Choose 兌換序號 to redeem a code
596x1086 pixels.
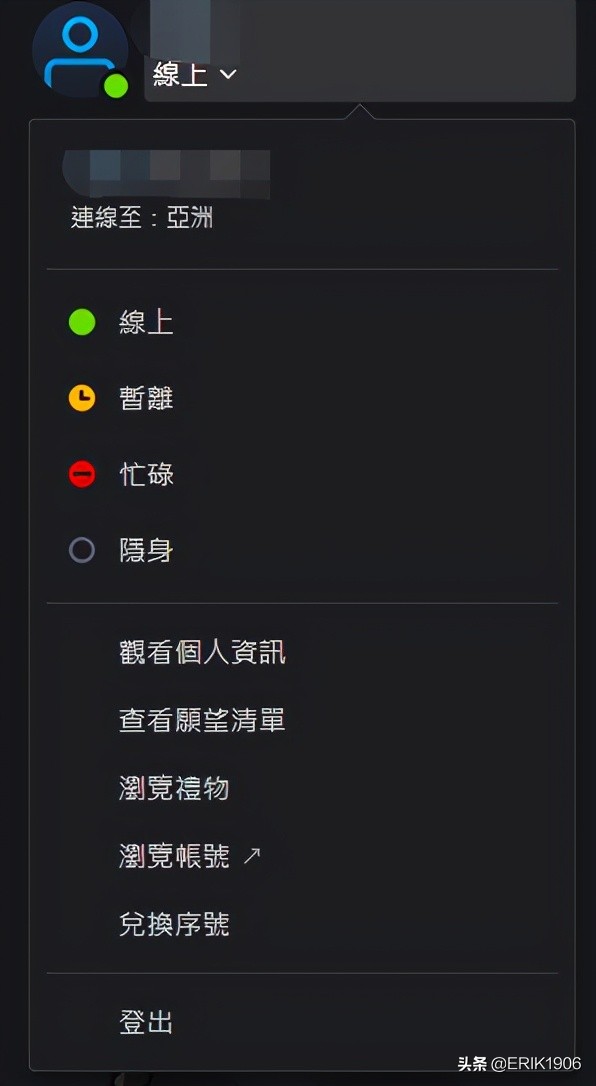tap(173, 923)
